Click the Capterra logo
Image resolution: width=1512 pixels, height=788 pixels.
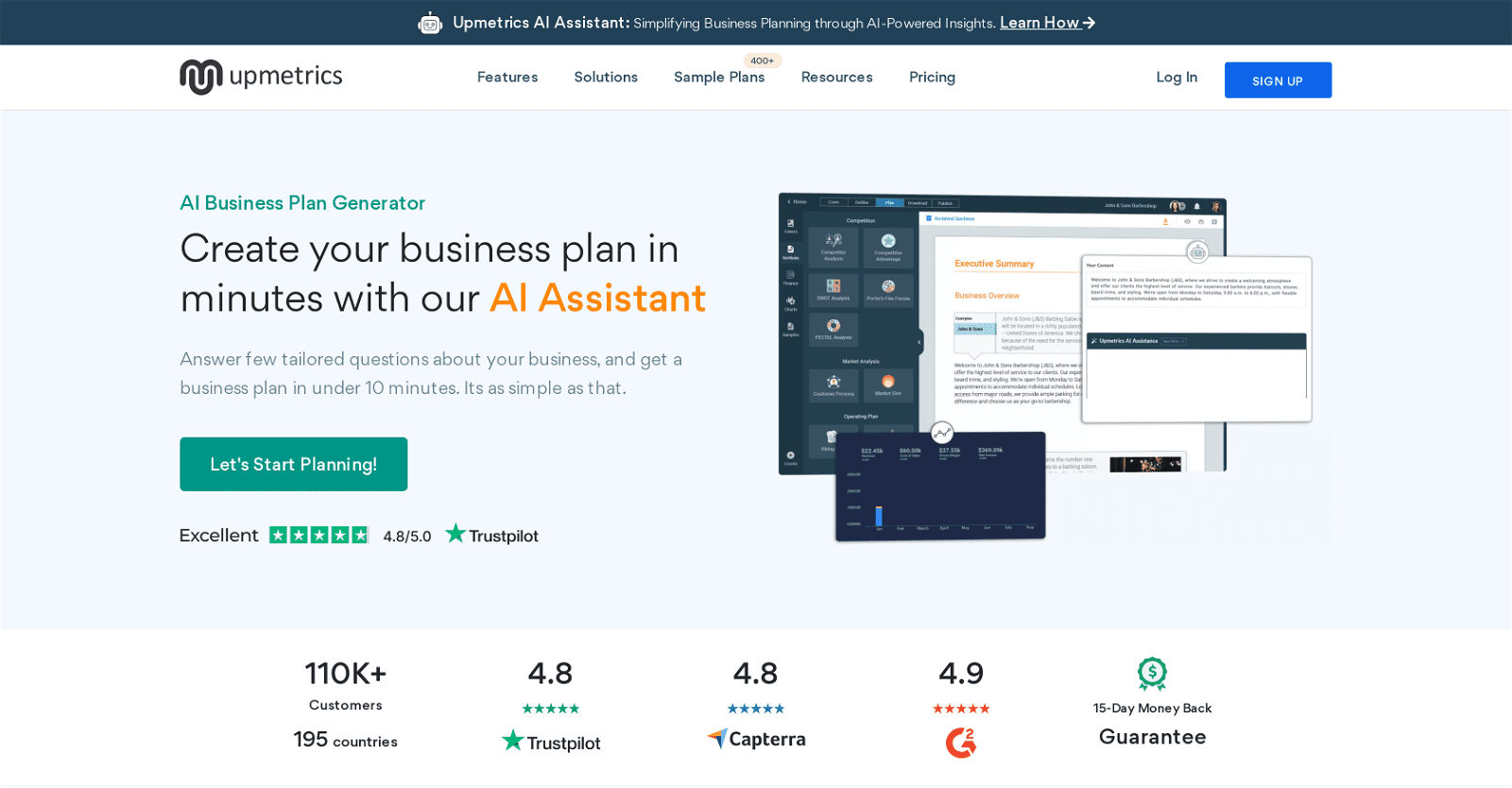(x=756, y=739)
